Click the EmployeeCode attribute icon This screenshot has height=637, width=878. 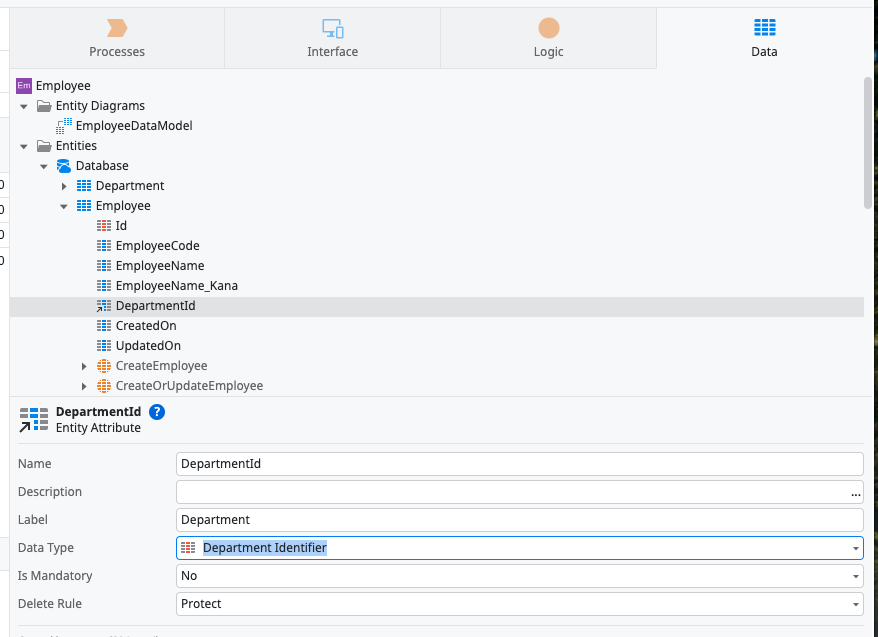pos(104,246)
